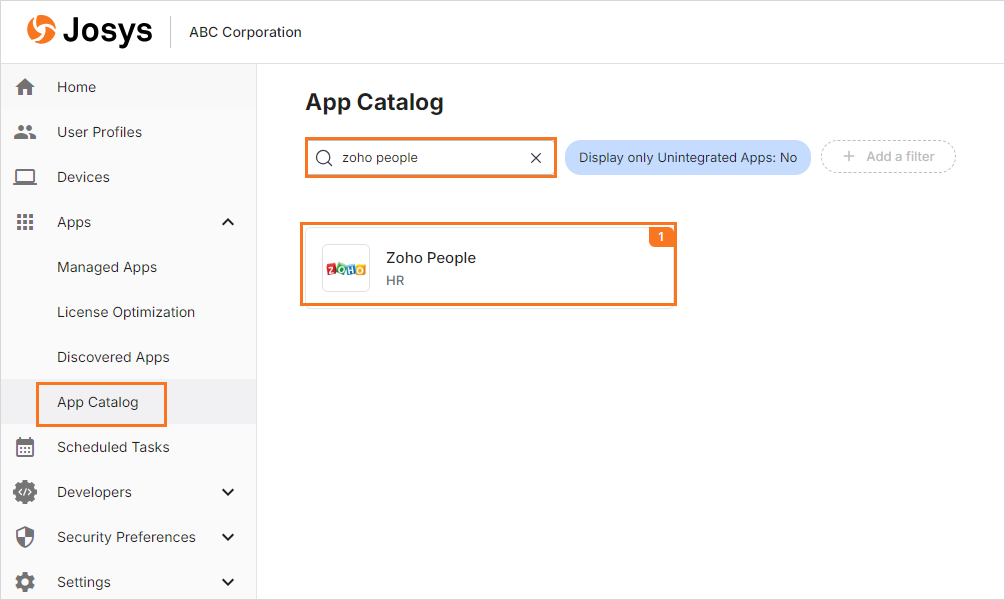Click the search magnifier icon

324,158
